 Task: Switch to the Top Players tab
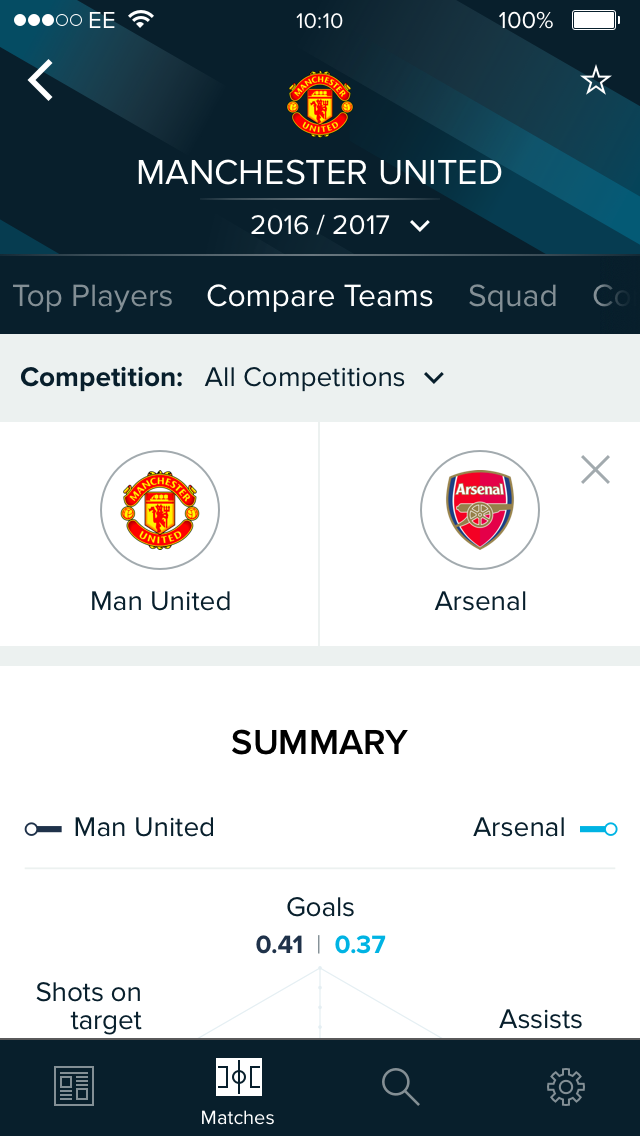[93, 296]
